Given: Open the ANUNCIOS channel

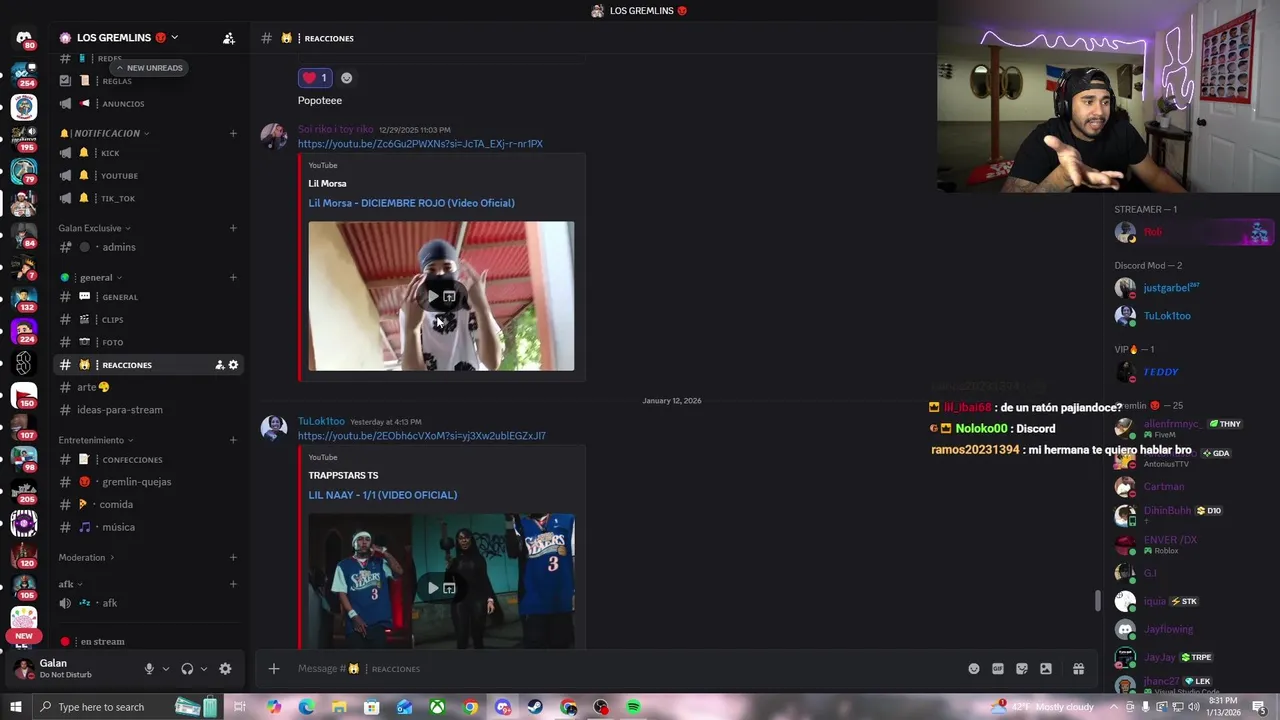Looking at the screenshot, I should 148,104.
